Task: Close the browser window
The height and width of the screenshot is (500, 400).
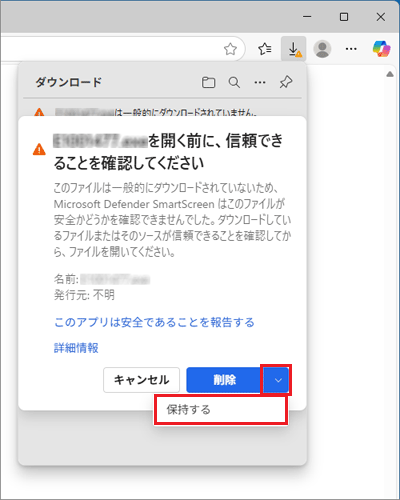Action: tap(381, 17)
